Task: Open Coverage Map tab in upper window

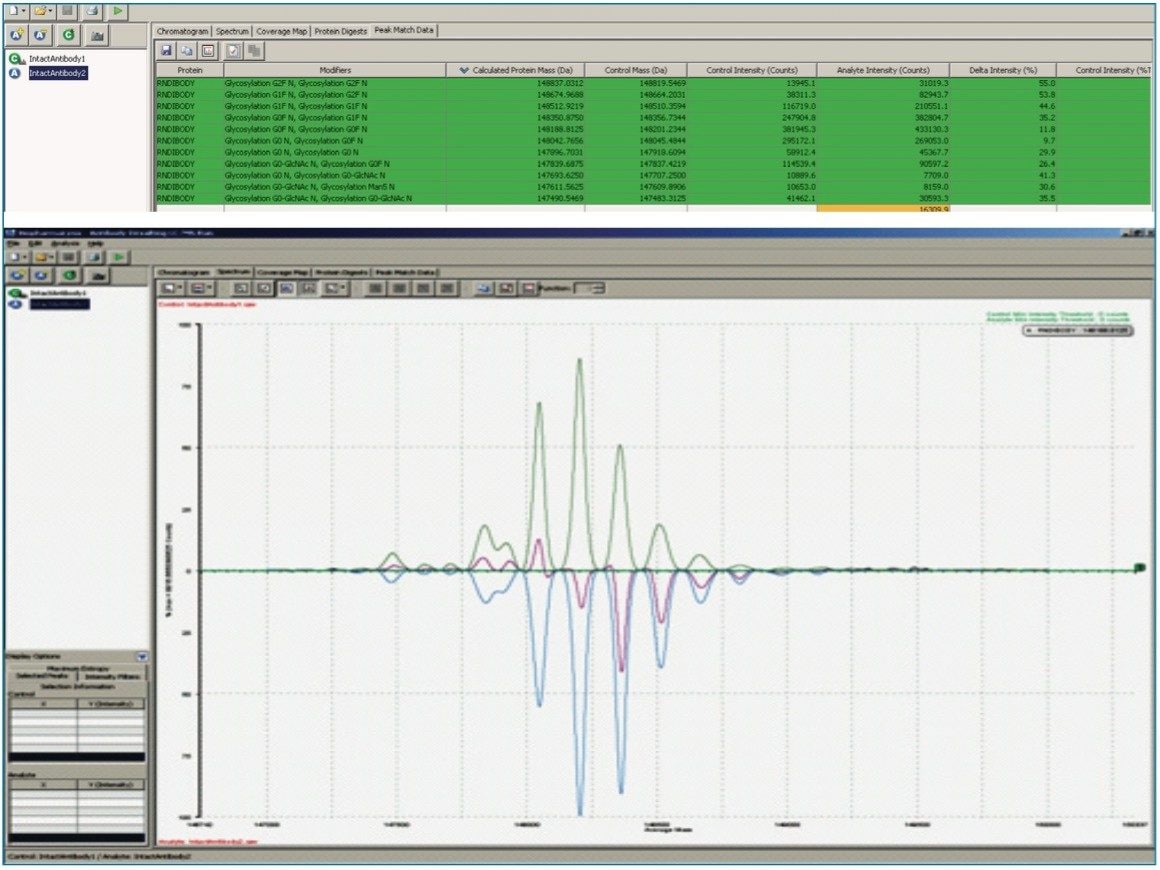Action: [281, 32]
